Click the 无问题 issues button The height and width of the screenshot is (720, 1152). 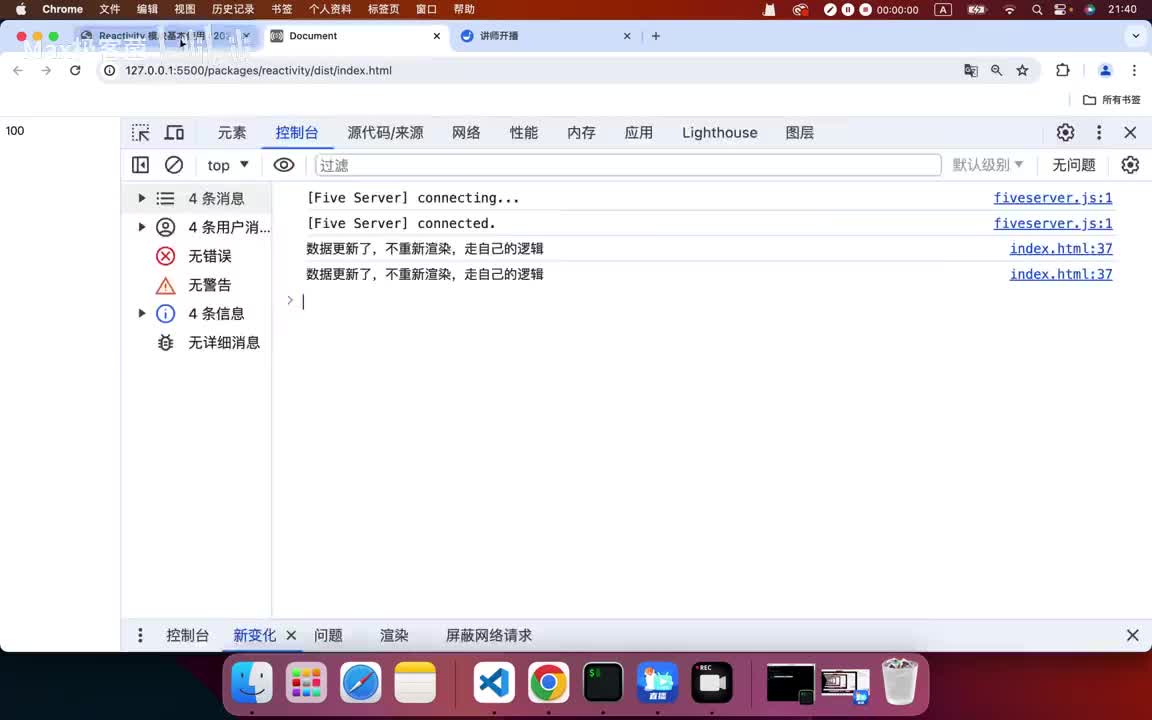(1073, 165)
